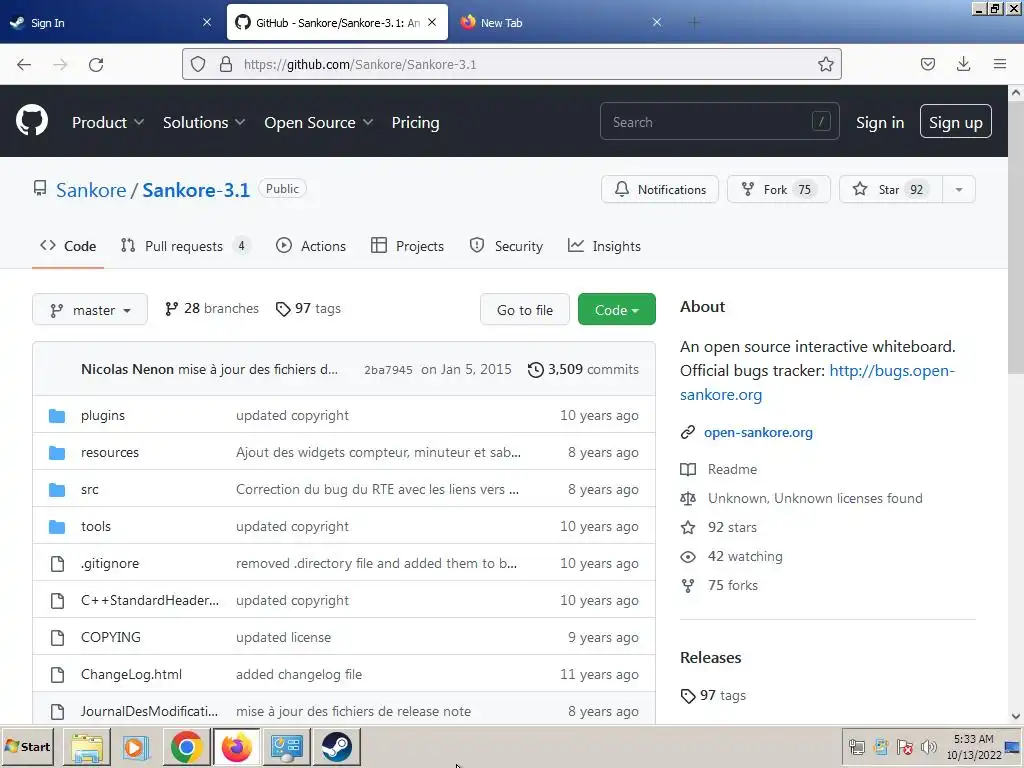
Task: Open commit hash 2ba7945
Action: 388,370
